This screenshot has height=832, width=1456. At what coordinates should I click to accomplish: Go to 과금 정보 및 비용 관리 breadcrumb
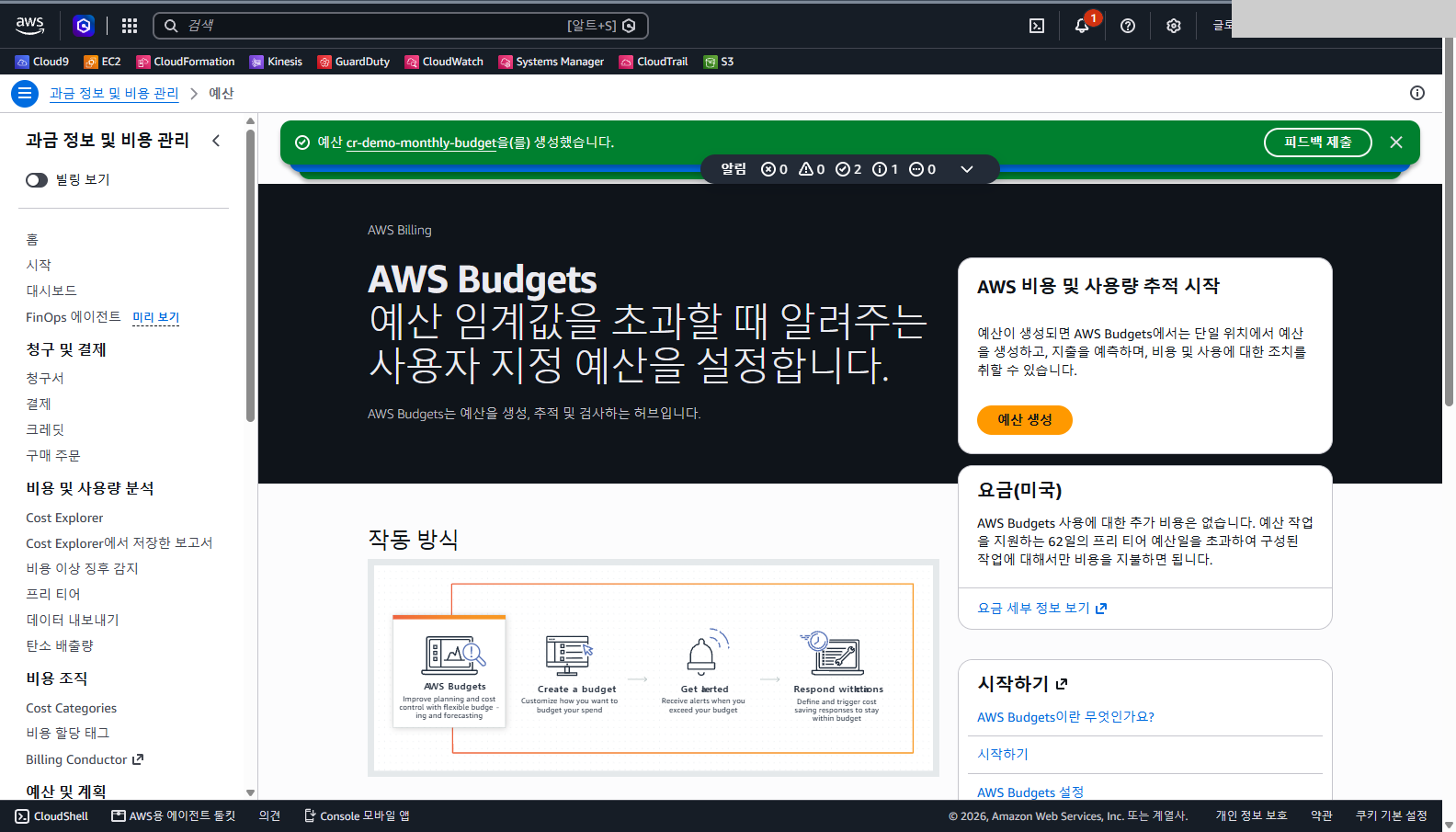(114, 93)
